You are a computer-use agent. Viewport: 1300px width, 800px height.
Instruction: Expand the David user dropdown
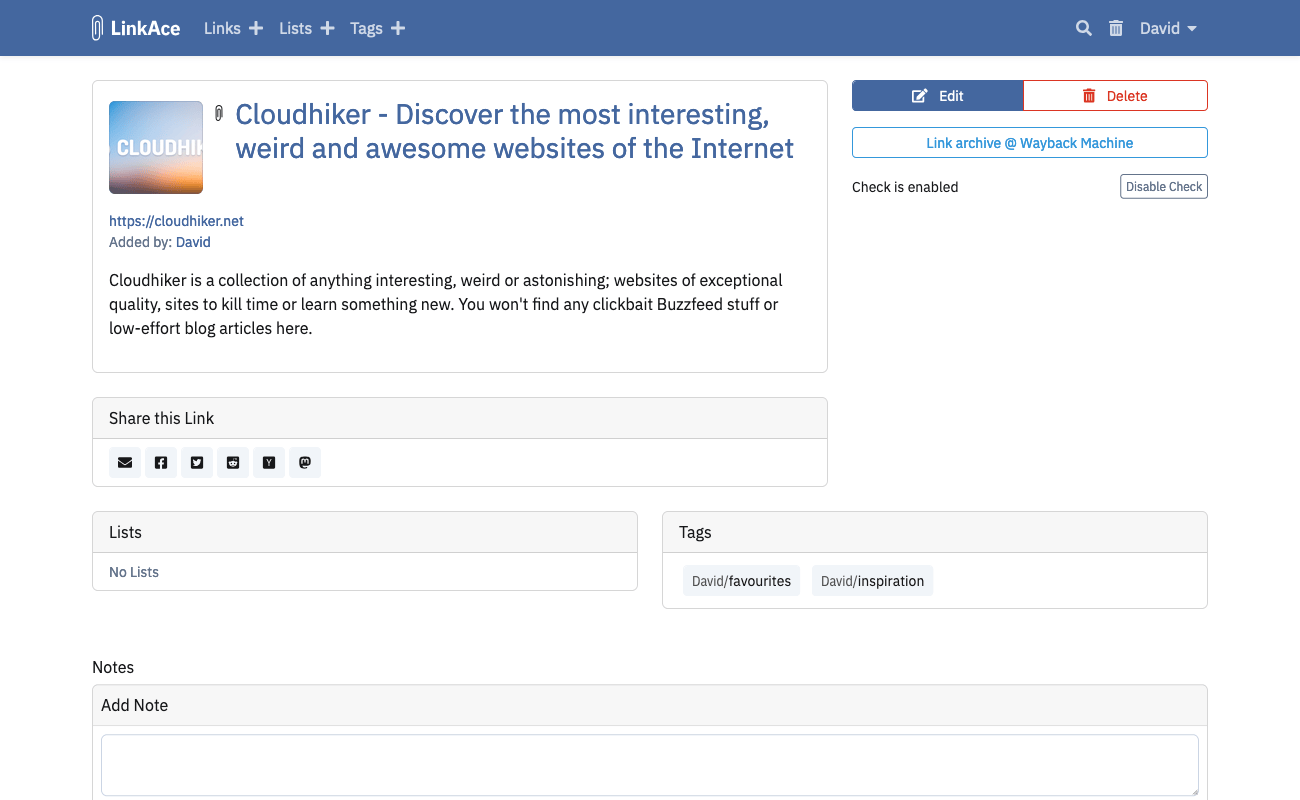click(1168, 28)
